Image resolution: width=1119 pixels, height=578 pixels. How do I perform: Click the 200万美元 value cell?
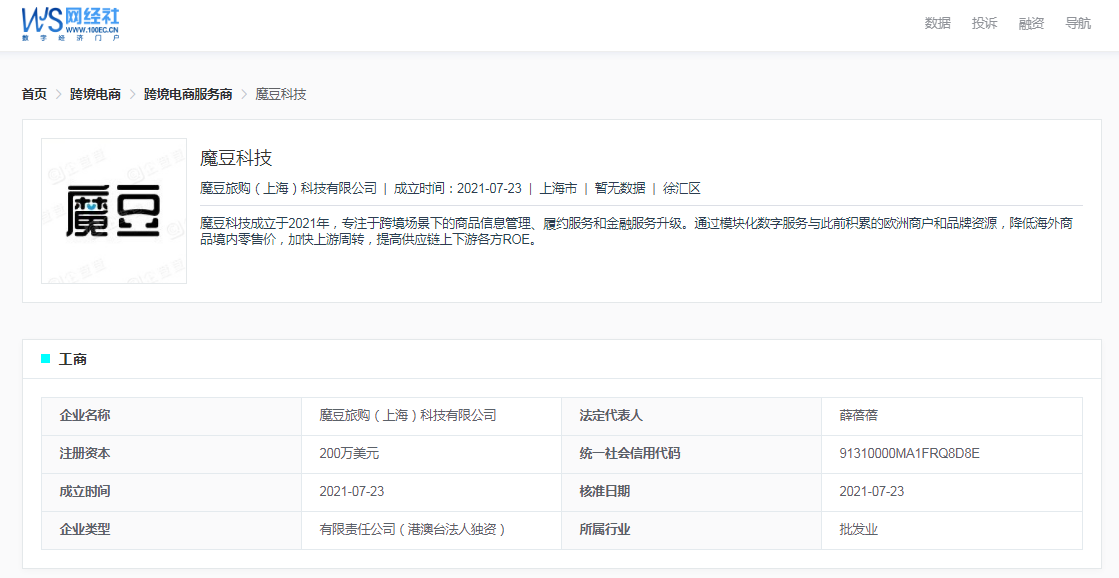pyautogui.click(x=432, y=454)
